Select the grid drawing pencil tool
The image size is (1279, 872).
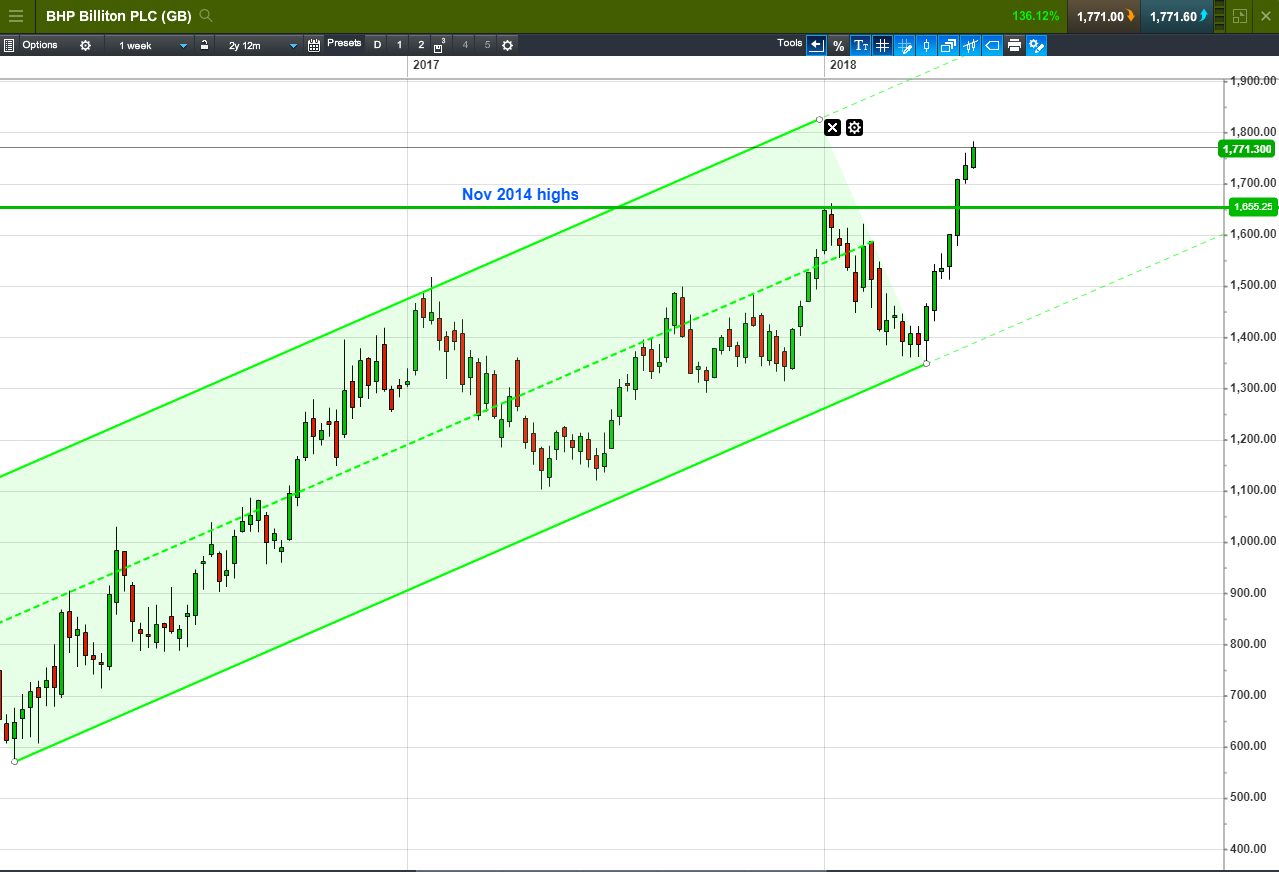904,45
